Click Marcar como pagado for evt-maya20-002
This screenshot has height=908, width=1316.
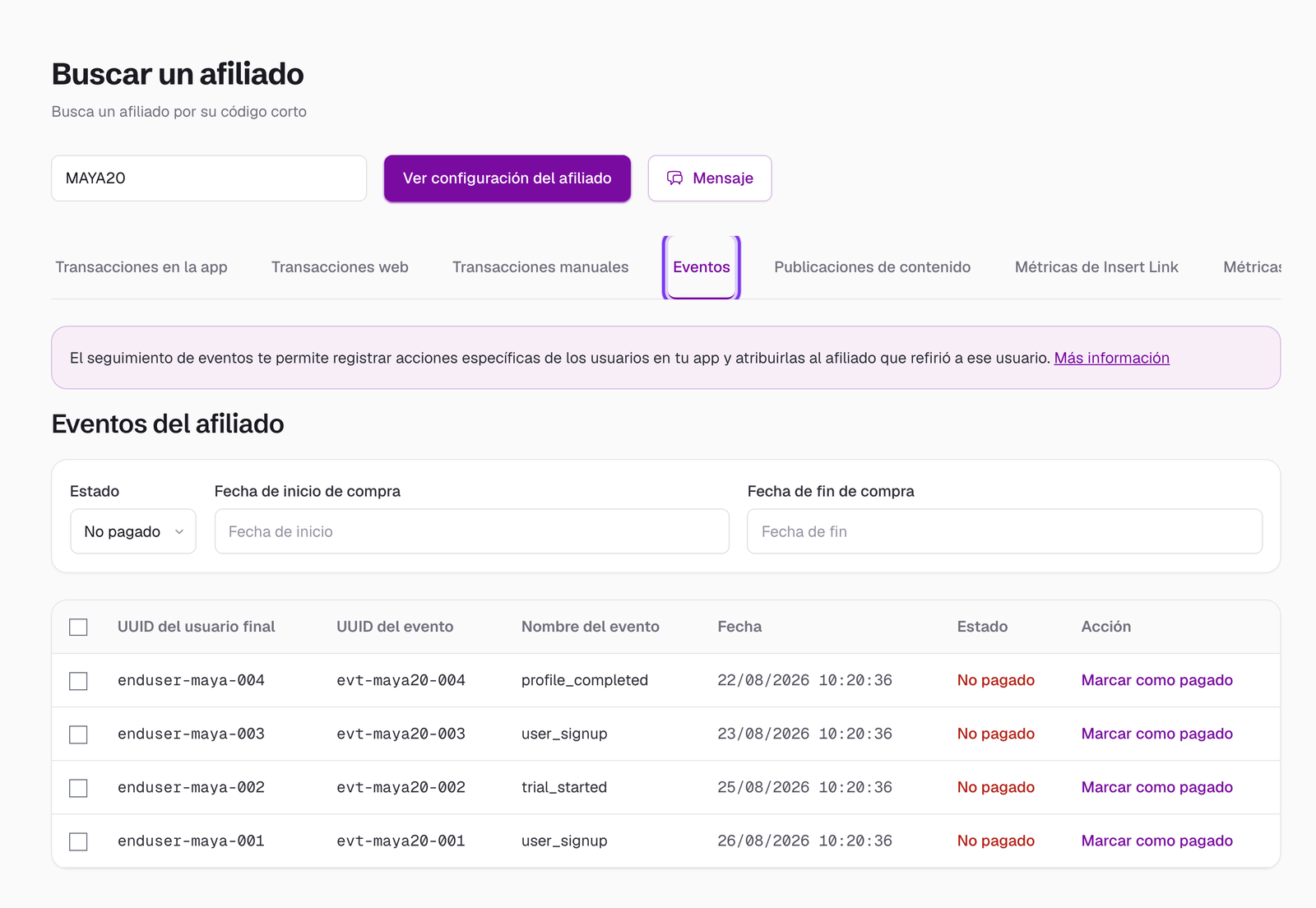pyautogui.click(x=1156, y=787)
